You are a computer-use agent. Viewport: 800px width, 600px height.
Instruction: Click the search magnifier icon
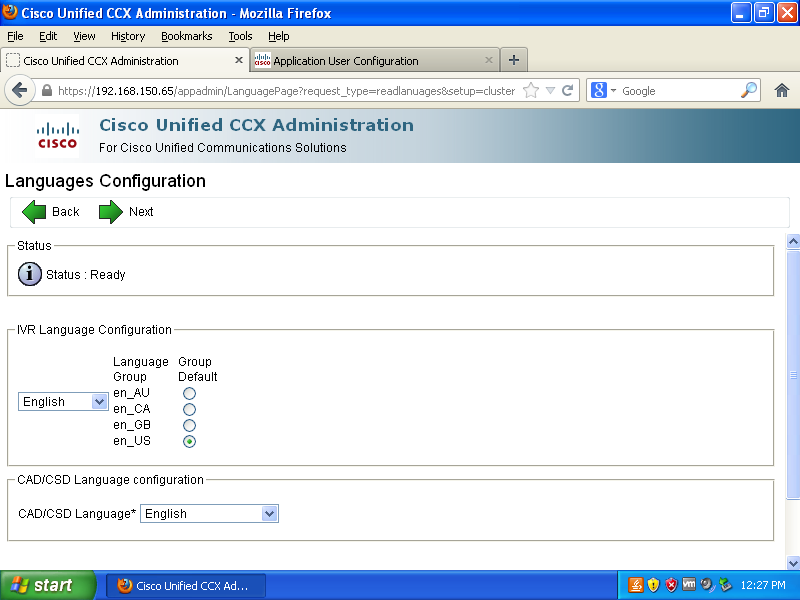pyautogui.click(x=748, y=90)
